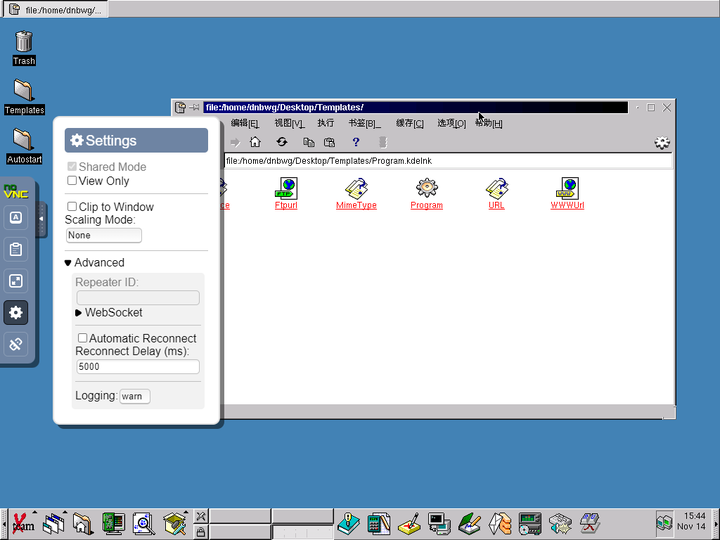This screenshot has width=720, height=540.
Task: Click the MimeType template link
Action: click(x=356, y=205)
